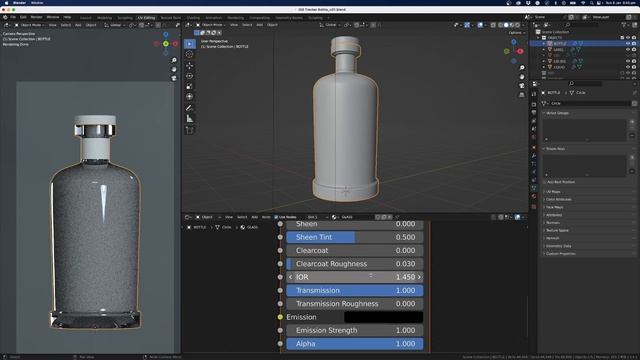Screen dimensions: 640x360
Task: Select the Scale tool
Action: click(189, 86)
